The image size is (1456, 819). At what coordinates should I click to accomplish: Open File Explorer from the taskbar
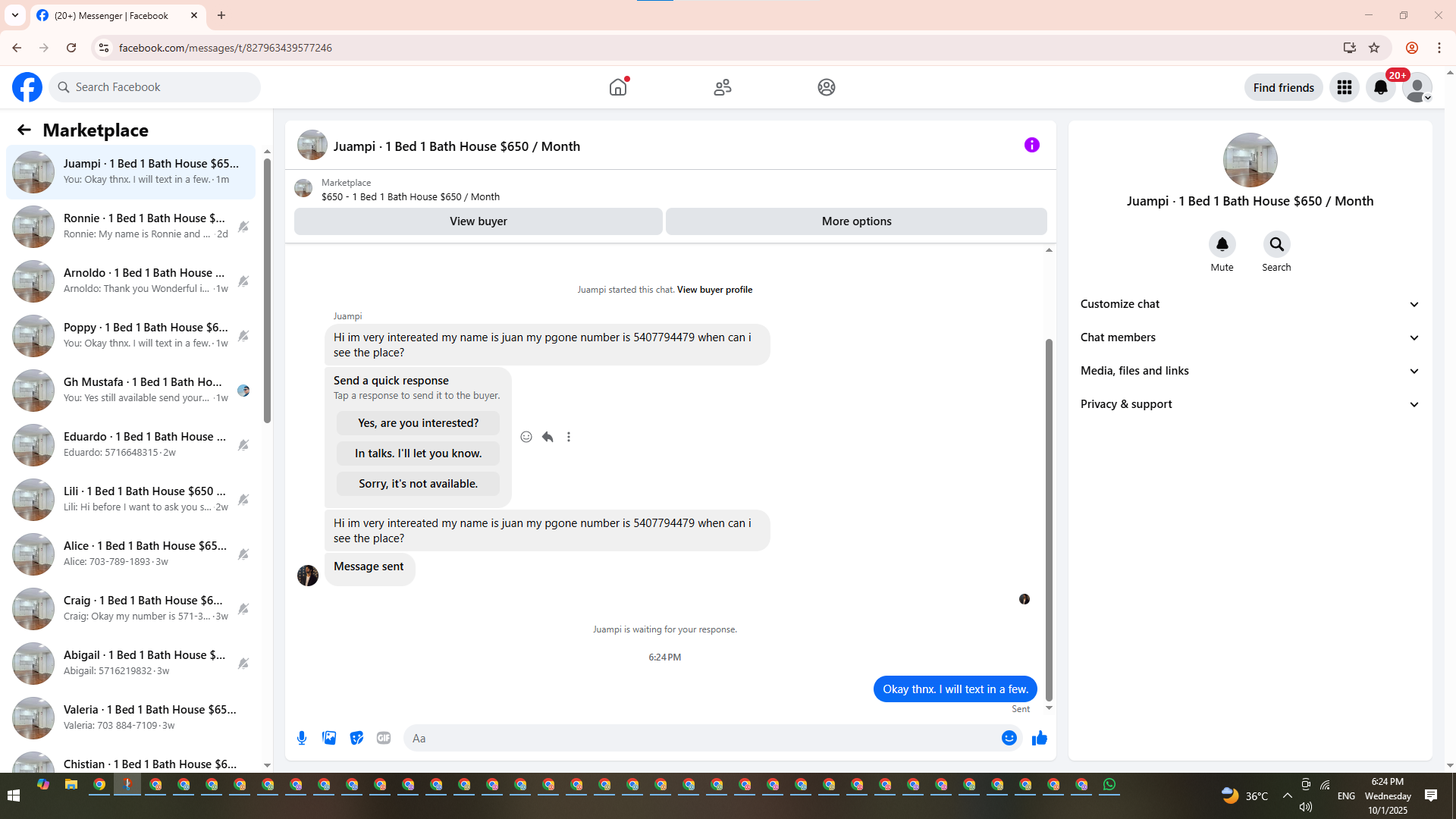pyautogui.click(x=71, y=785)
